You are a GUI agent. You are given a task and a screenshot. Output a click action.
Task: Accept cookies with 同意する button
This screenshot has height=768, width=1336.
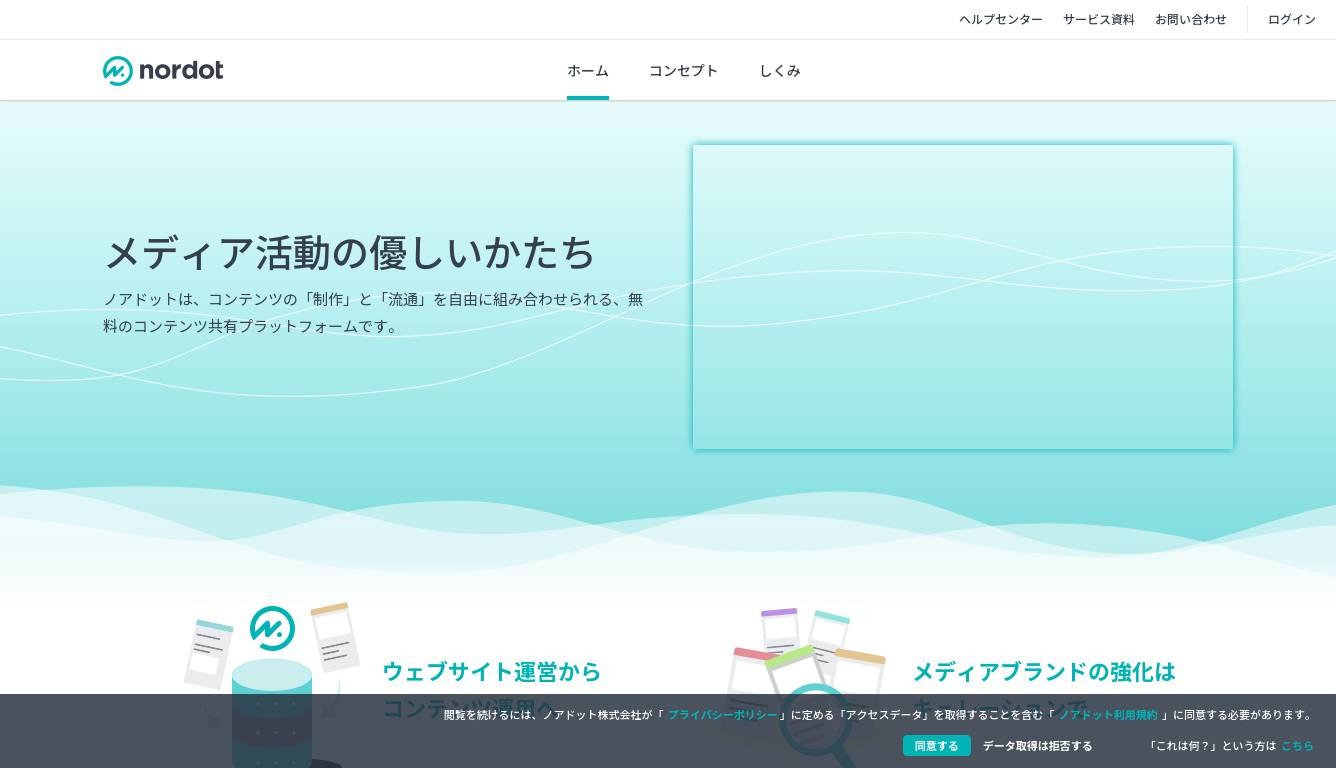click(x=937, y=746)
